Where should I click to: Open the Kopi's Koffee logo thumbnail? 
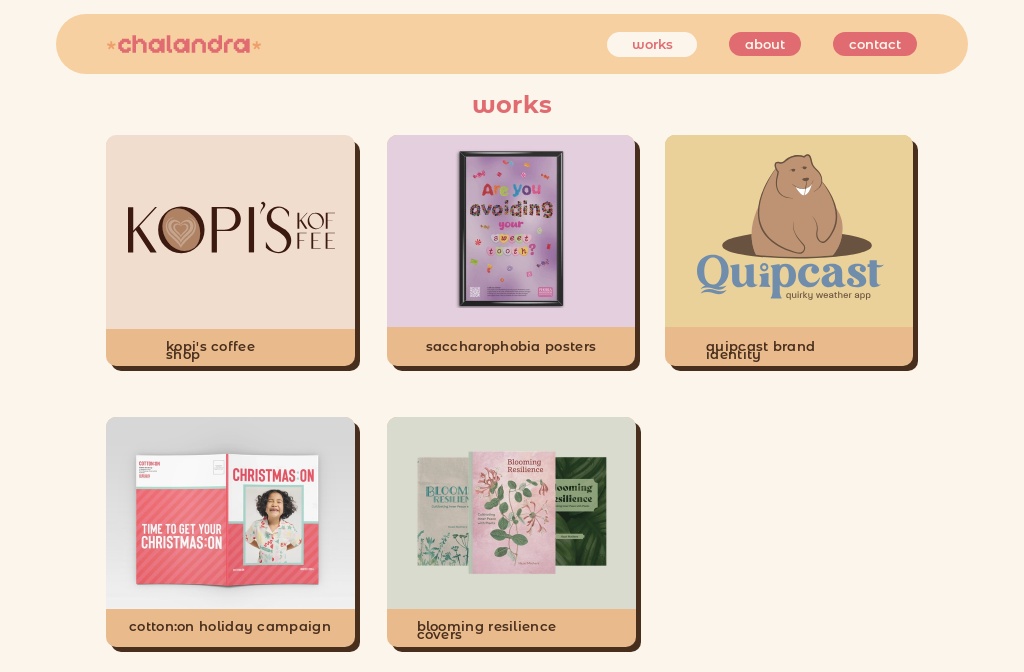tap(231, 232)
